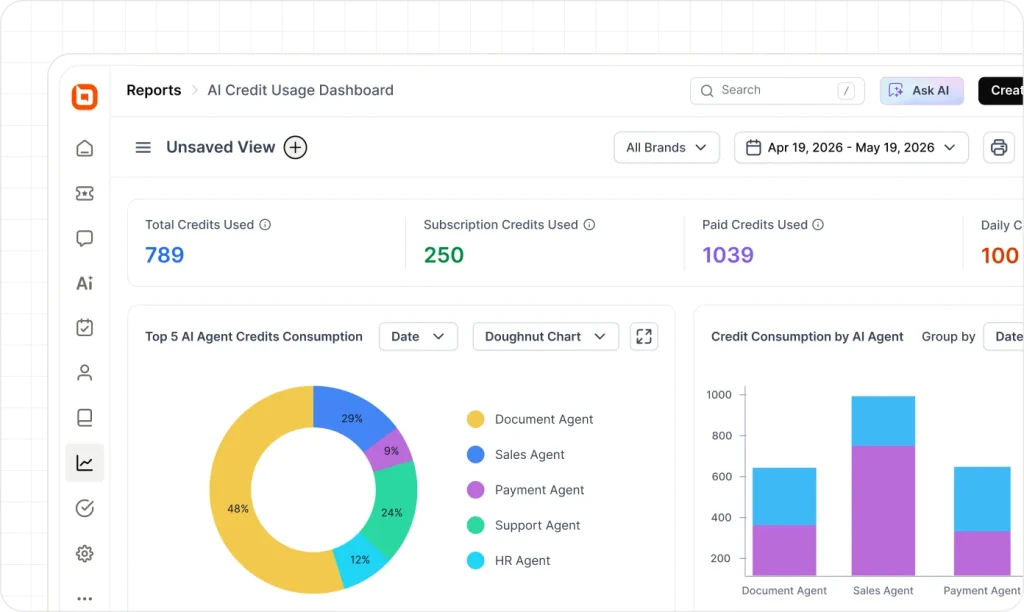The image size is (1024, 612).
Task: Click into the Search field
Action: click(777, 91)
